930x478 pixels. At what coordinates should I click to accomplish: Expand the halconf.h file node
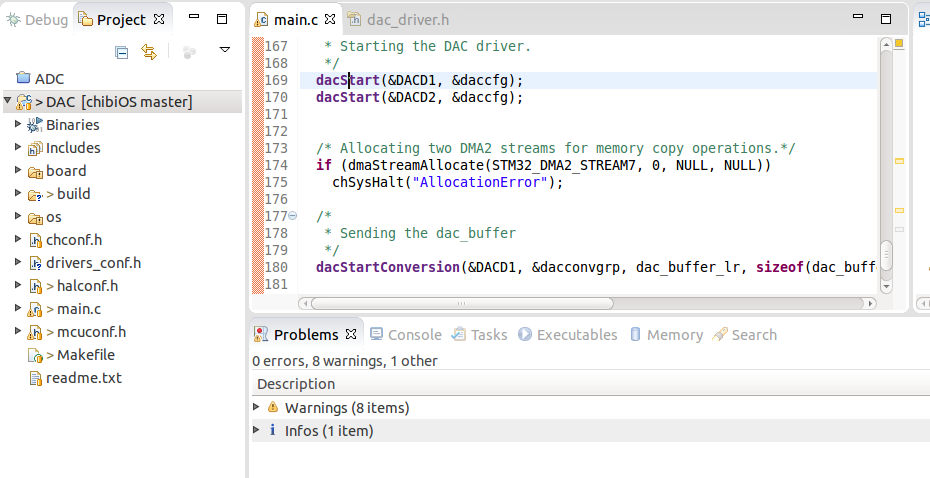[18, 285]
